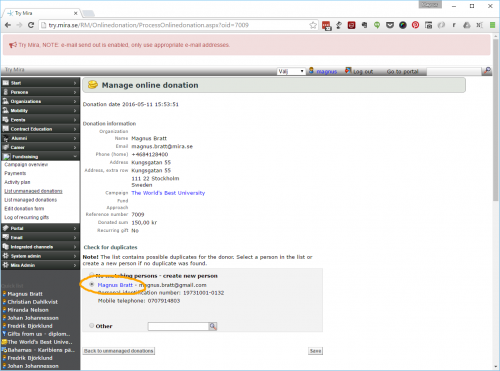Click the Events icon in sidebar
The height and width of the screenshot is (371, 500).
pos(6,120)
